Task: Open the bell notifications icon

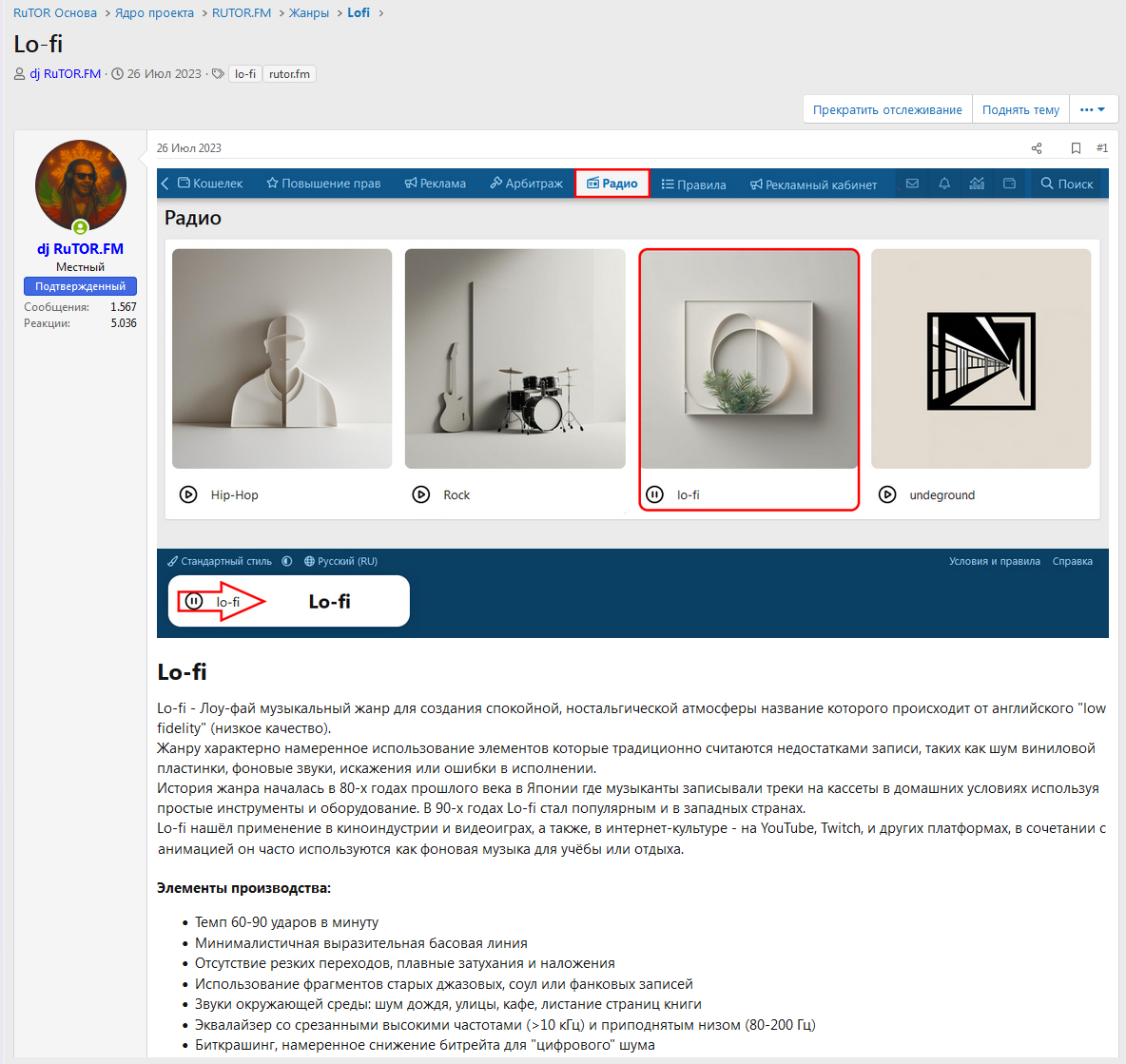Action: [944, 184]
